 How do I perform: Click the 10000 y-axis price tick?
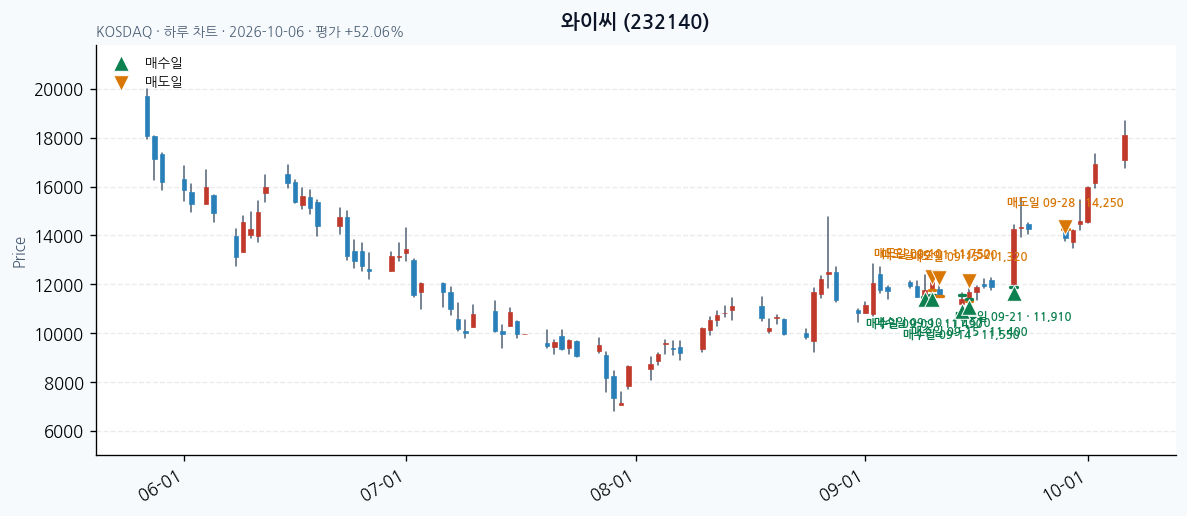tap(59, 334)
